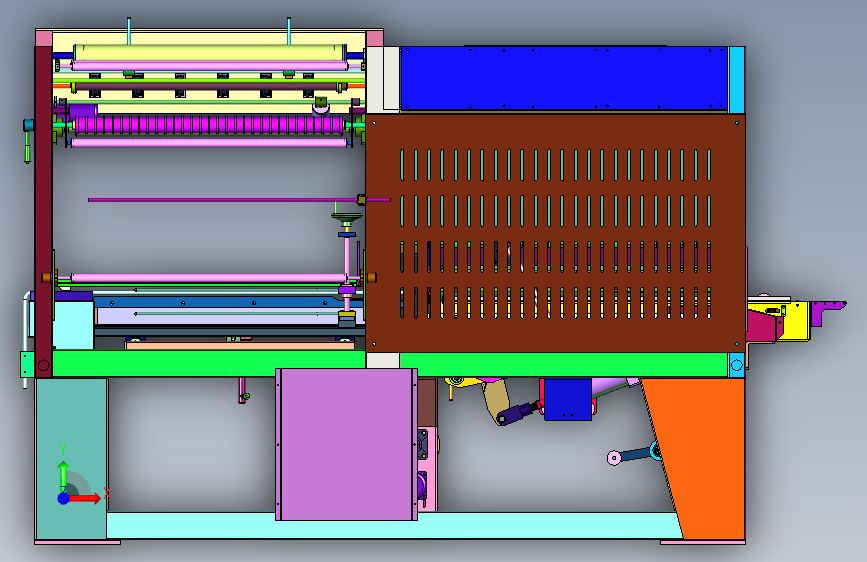867x562 pixels.
Task: Select the orange angled side panel
Action: click(x=700, y=457)
